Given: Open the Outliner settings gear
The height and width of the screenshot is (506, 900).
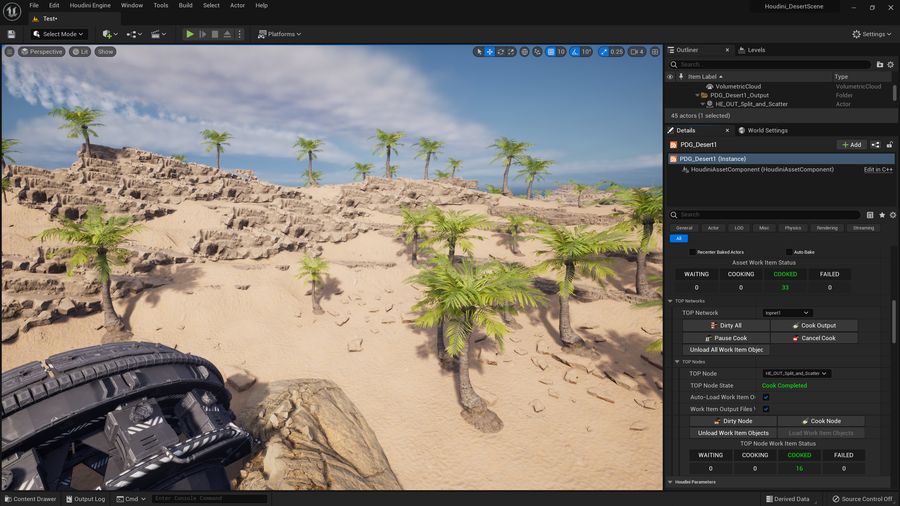Looking at the screenshot, I should click(892, 64).
